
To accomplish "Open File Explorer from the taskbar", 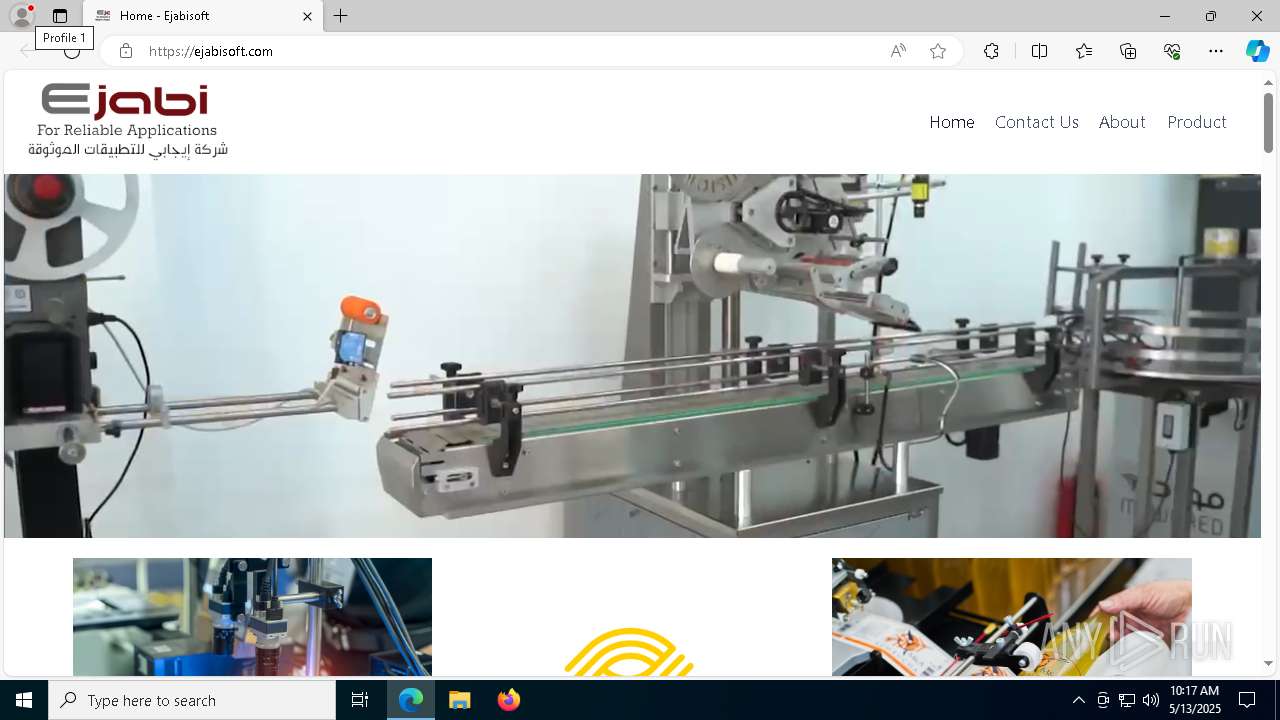I will [x=460, y=700].
